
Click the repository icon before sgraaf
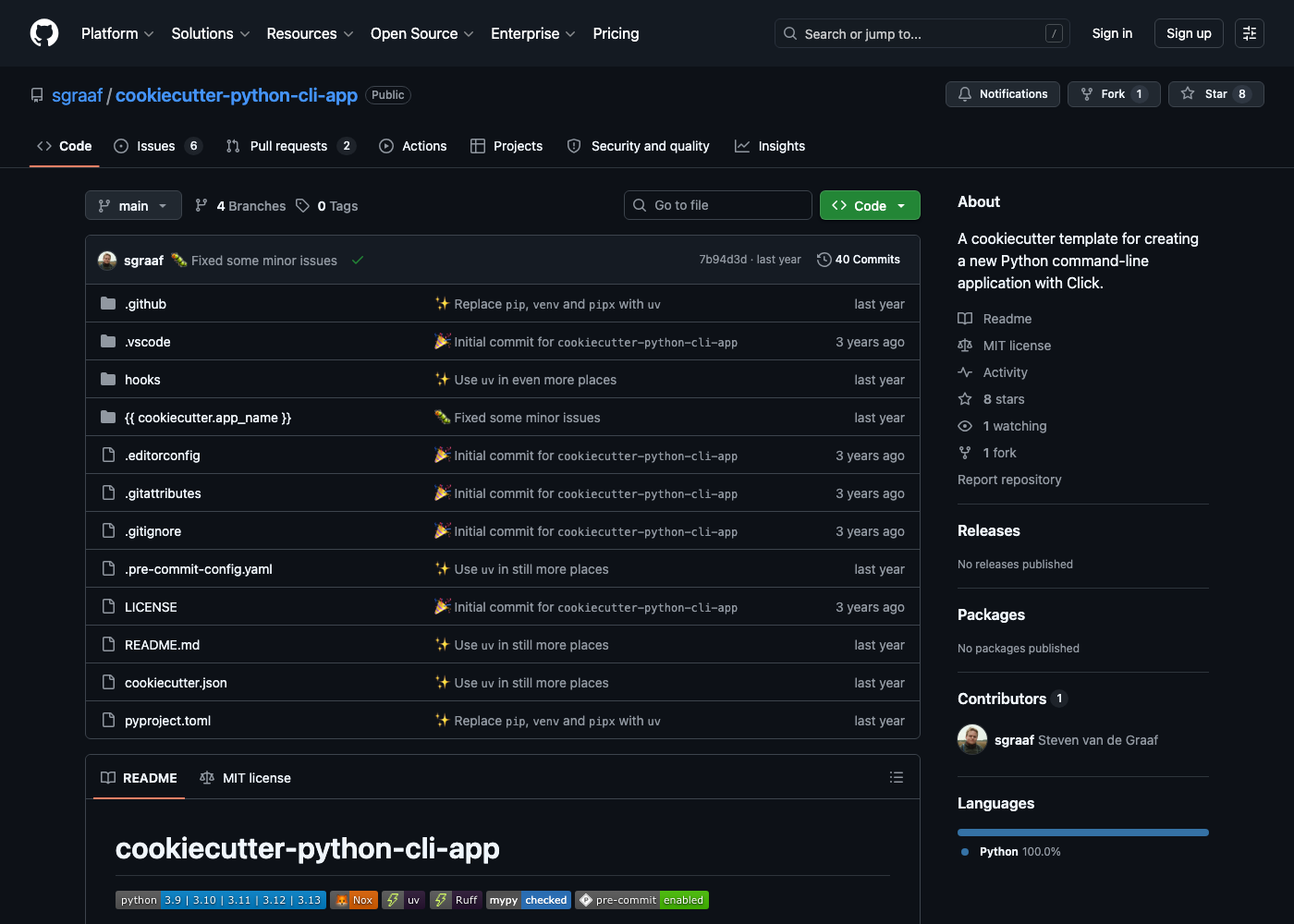click(37, 95)
